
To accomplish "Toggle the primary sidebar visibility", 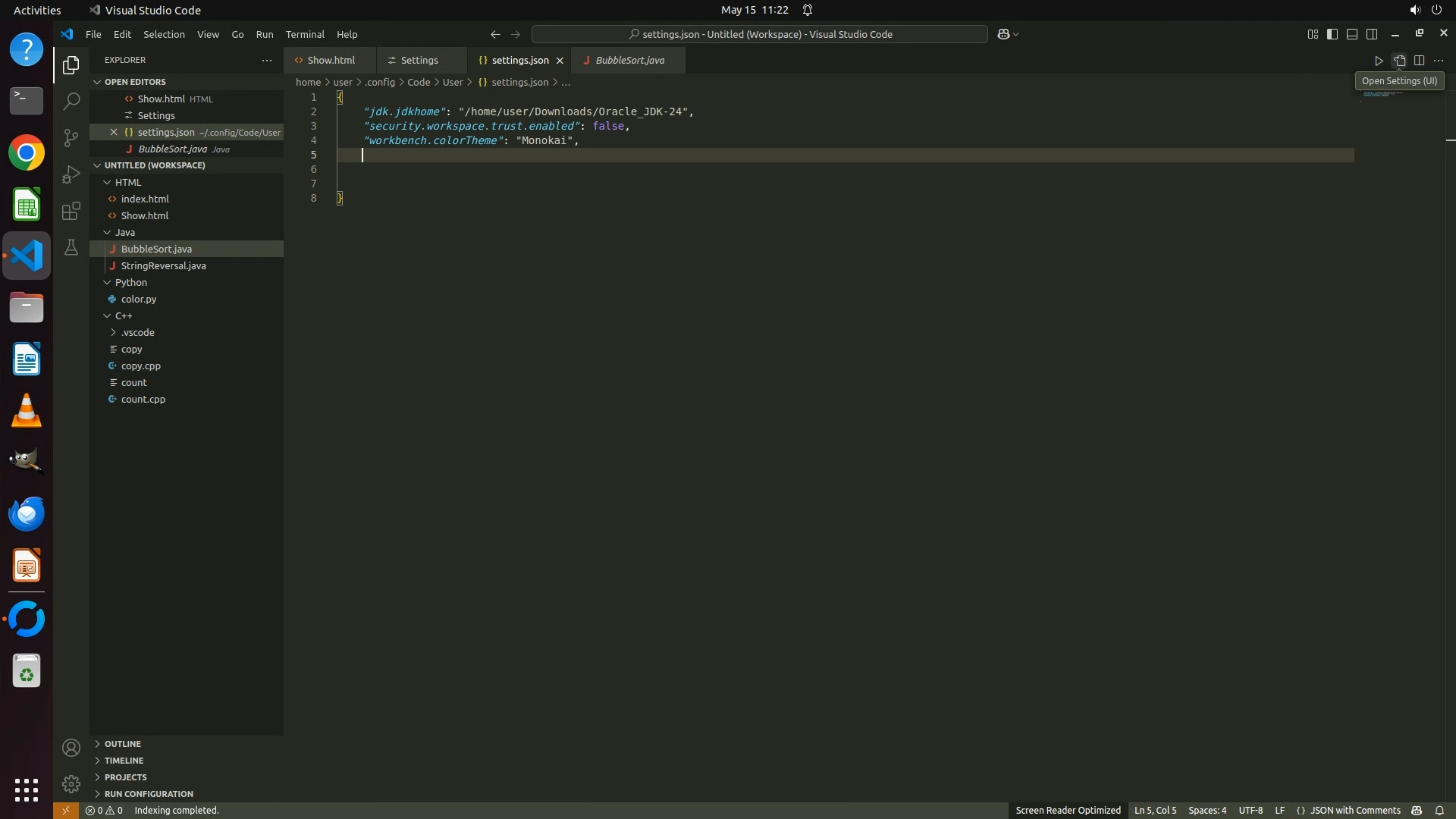I will [x=1332, y=34].
